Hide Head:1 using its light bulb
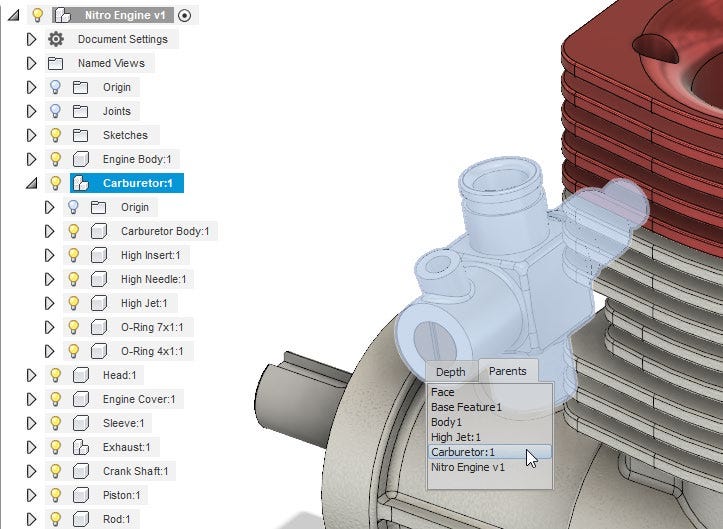723x529 pixels. tap(55, 374)
